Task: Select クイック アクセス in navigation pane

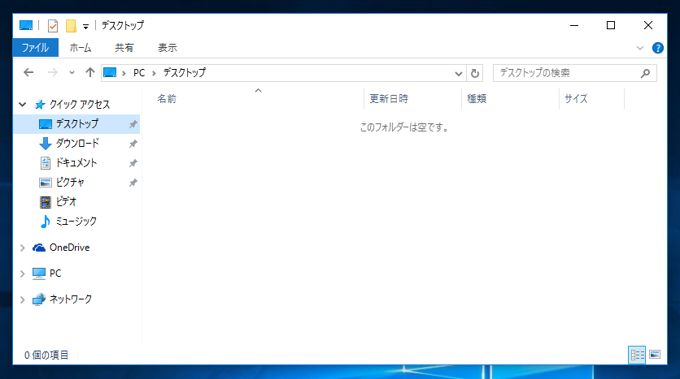Action: tap(79, 105)
